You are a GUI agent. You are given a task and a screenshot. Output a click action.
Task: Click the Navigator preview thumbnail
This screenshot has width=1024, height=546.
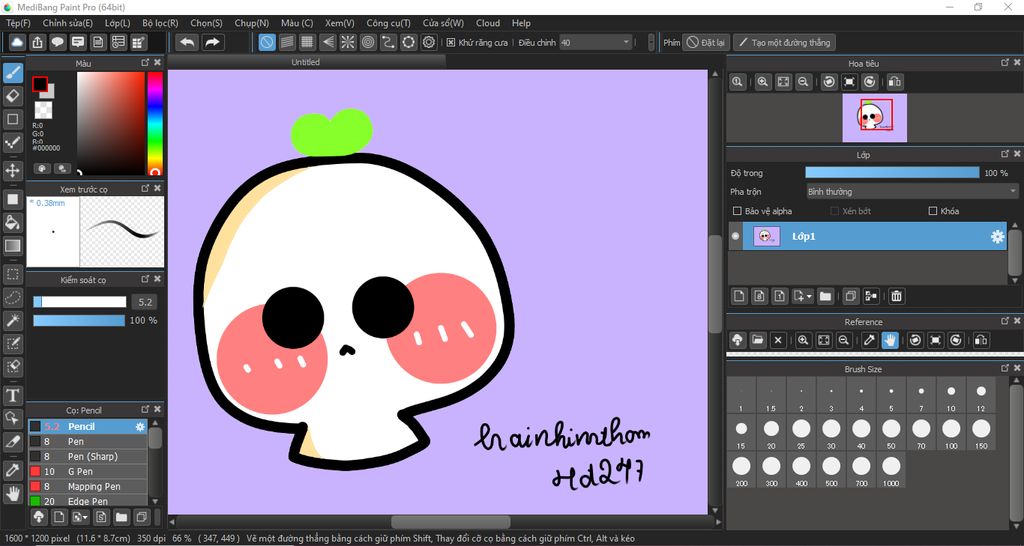(874, 118)
